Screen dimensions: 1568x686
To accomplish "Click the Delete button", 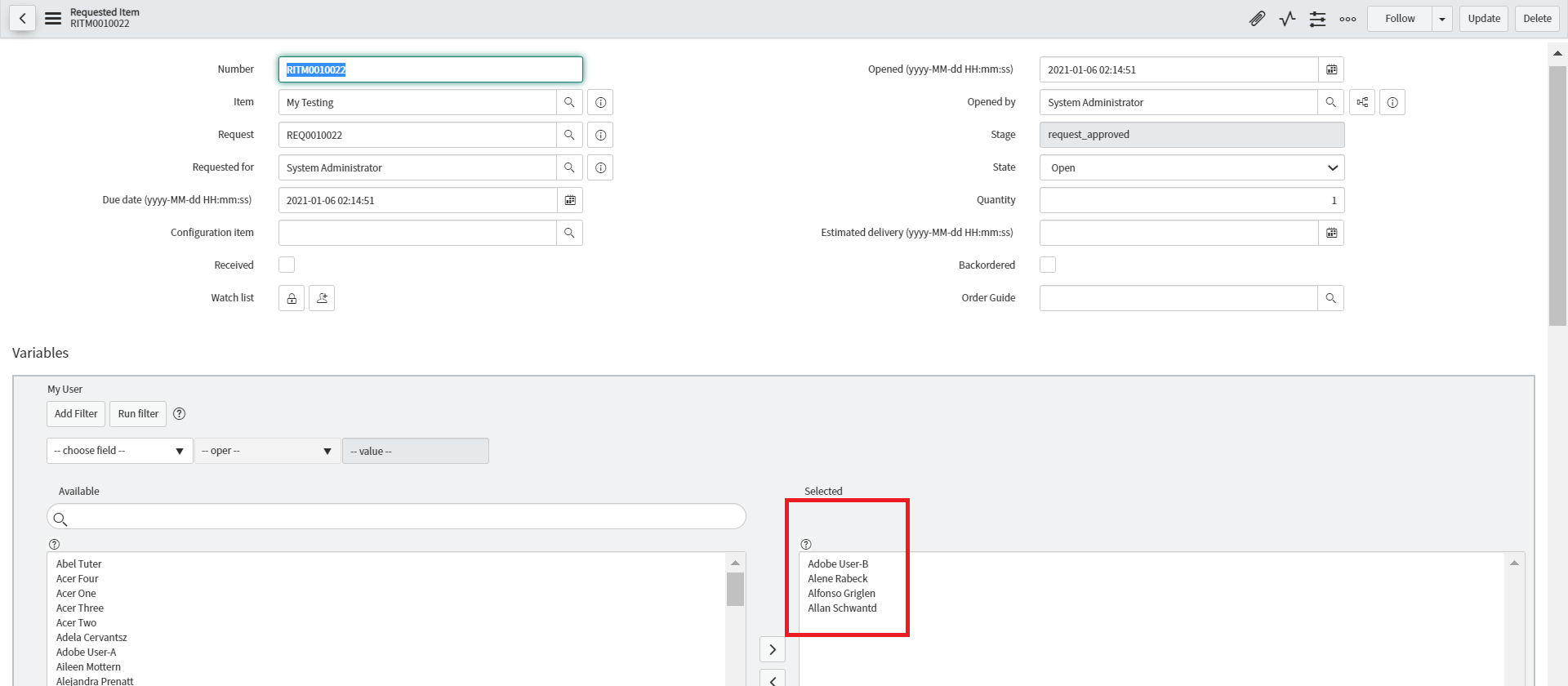I will (x=1537, y=19).
